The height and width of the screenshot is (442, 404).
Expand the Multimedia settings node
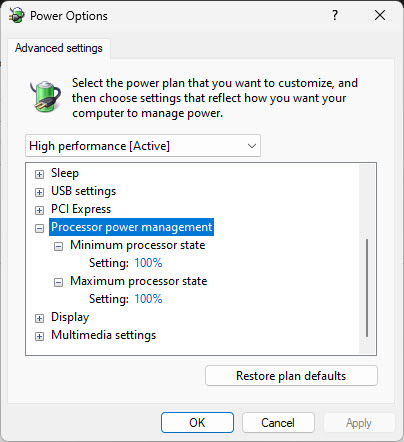click(x=39, y=336)
